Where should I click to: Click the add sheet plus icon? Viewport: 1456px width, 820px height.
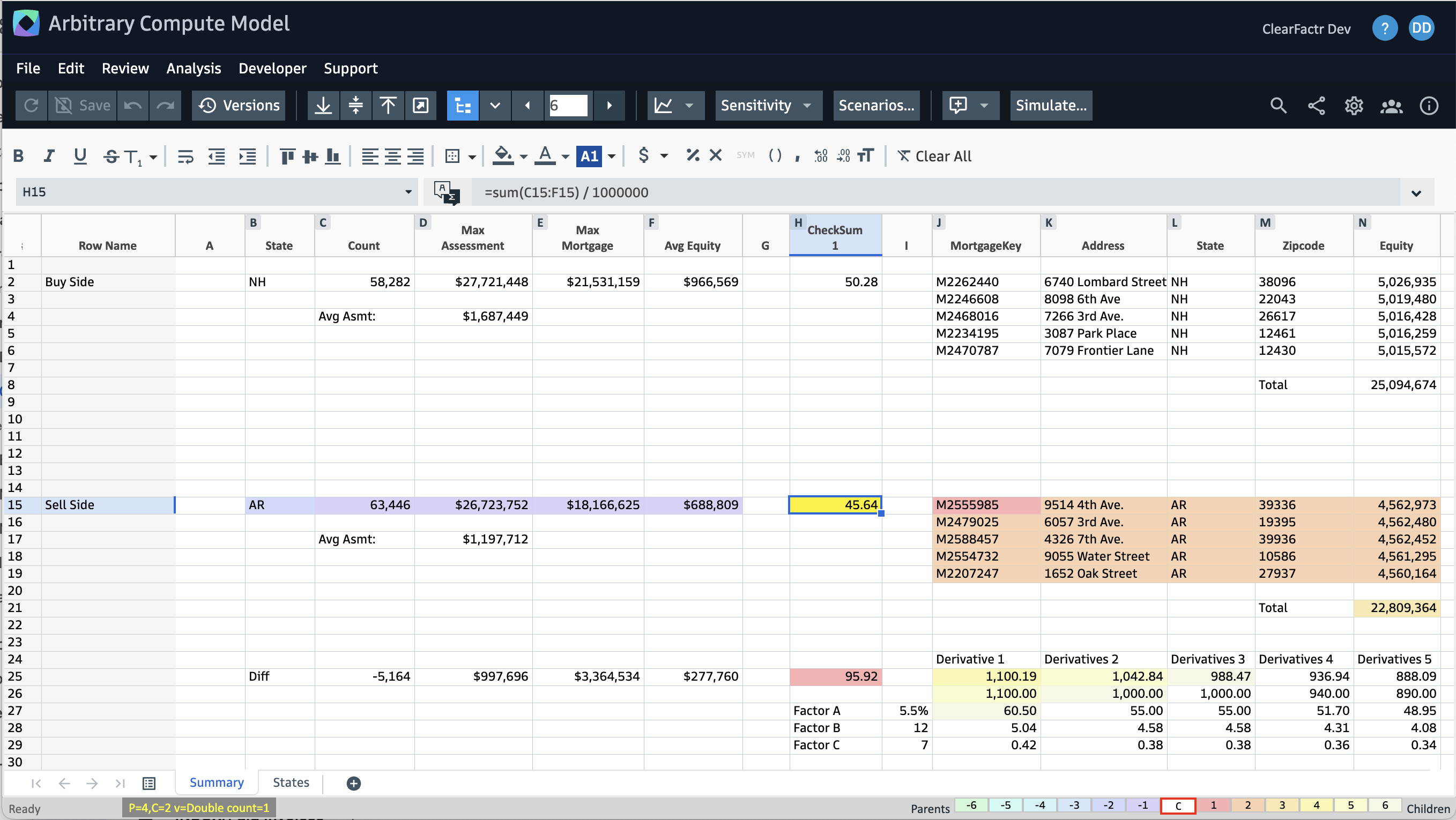[354, 783]
